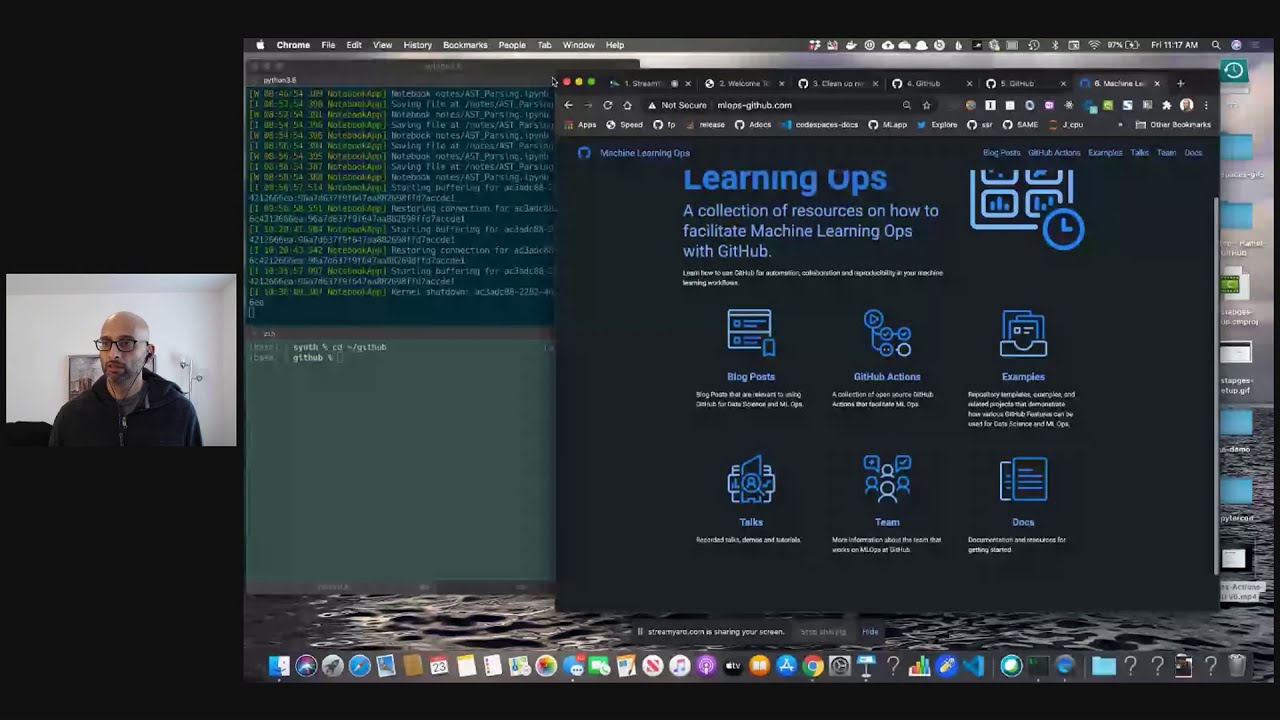Hide the screen sharing notification bar
This screenshot has height=720, width=1280.
tap(870, 632)
